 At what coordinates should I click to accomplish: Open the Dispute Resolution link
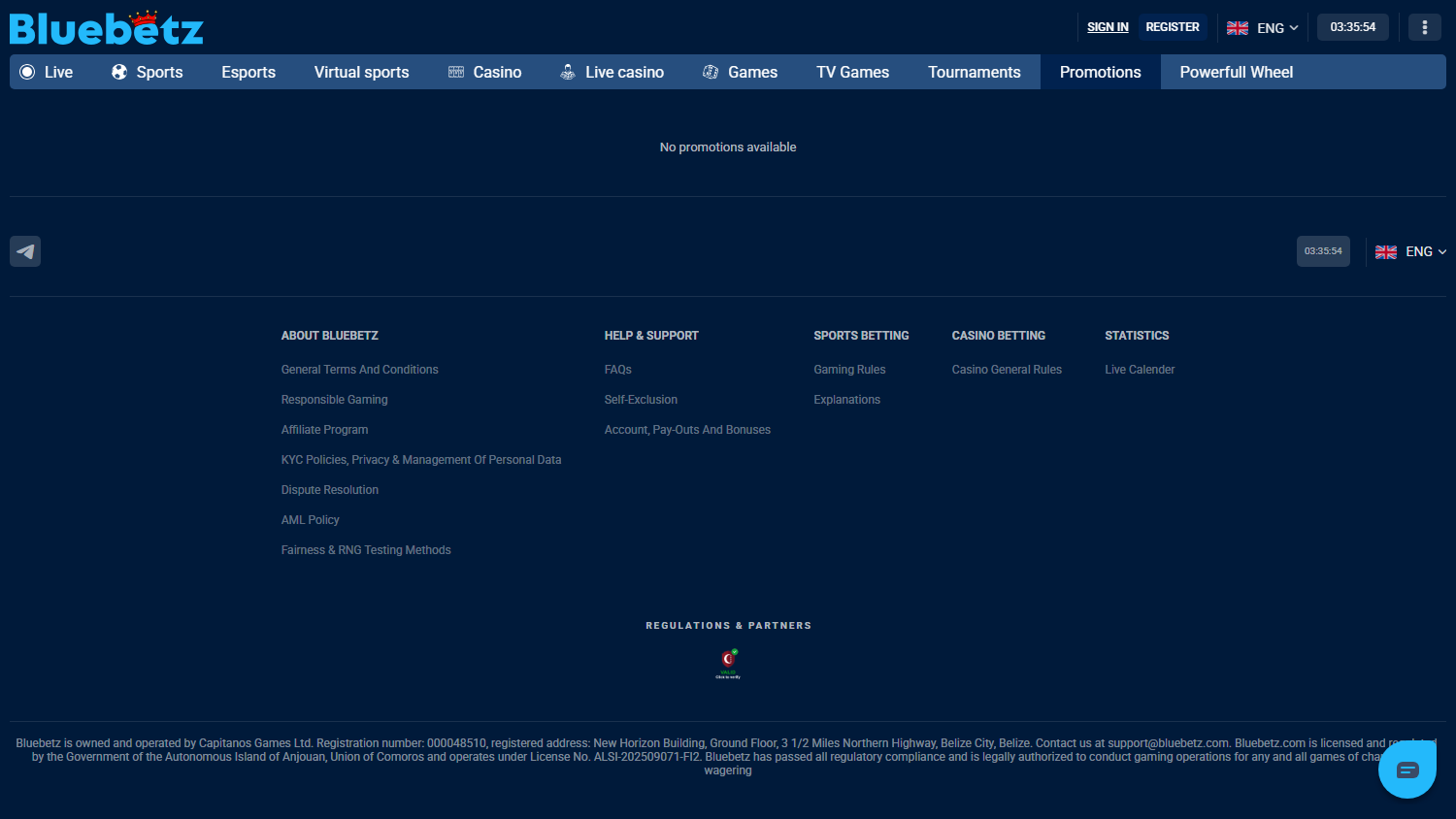point(330,490)
